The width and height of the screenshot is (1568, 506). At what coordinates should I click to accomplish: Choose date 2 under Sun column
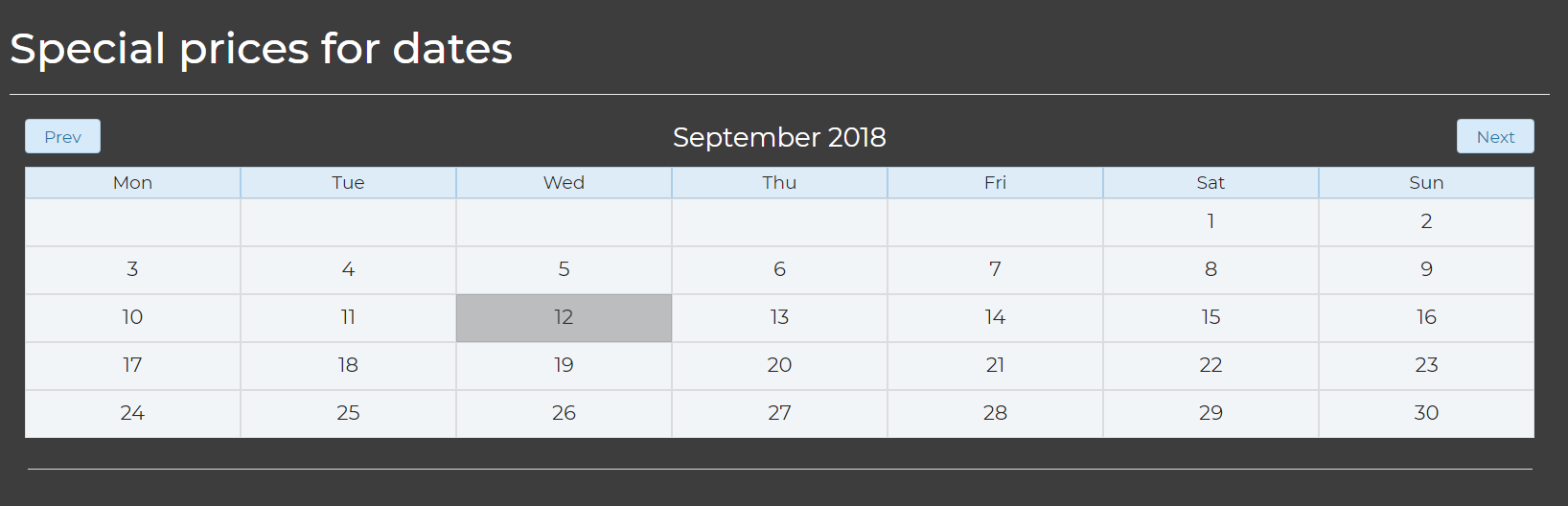[x=1426, y=222]
